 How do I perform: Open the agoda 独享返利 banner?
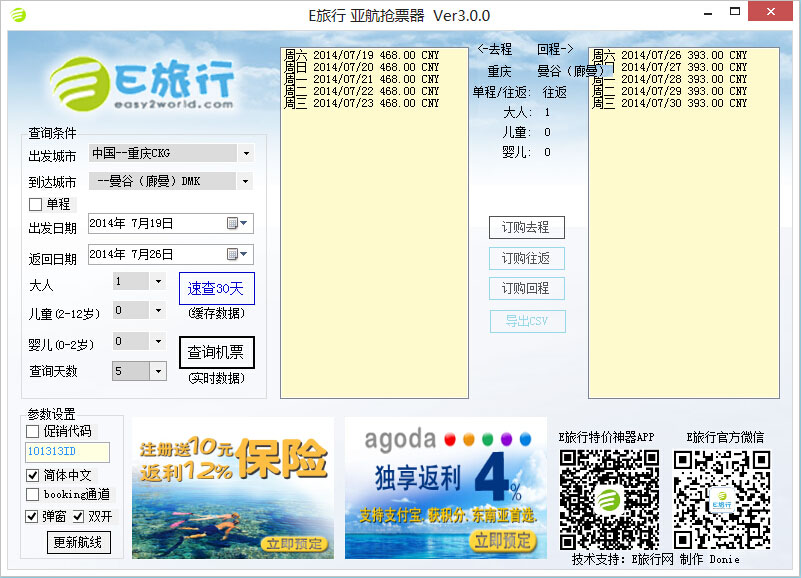pyautogui.click(x=445, y=487)
